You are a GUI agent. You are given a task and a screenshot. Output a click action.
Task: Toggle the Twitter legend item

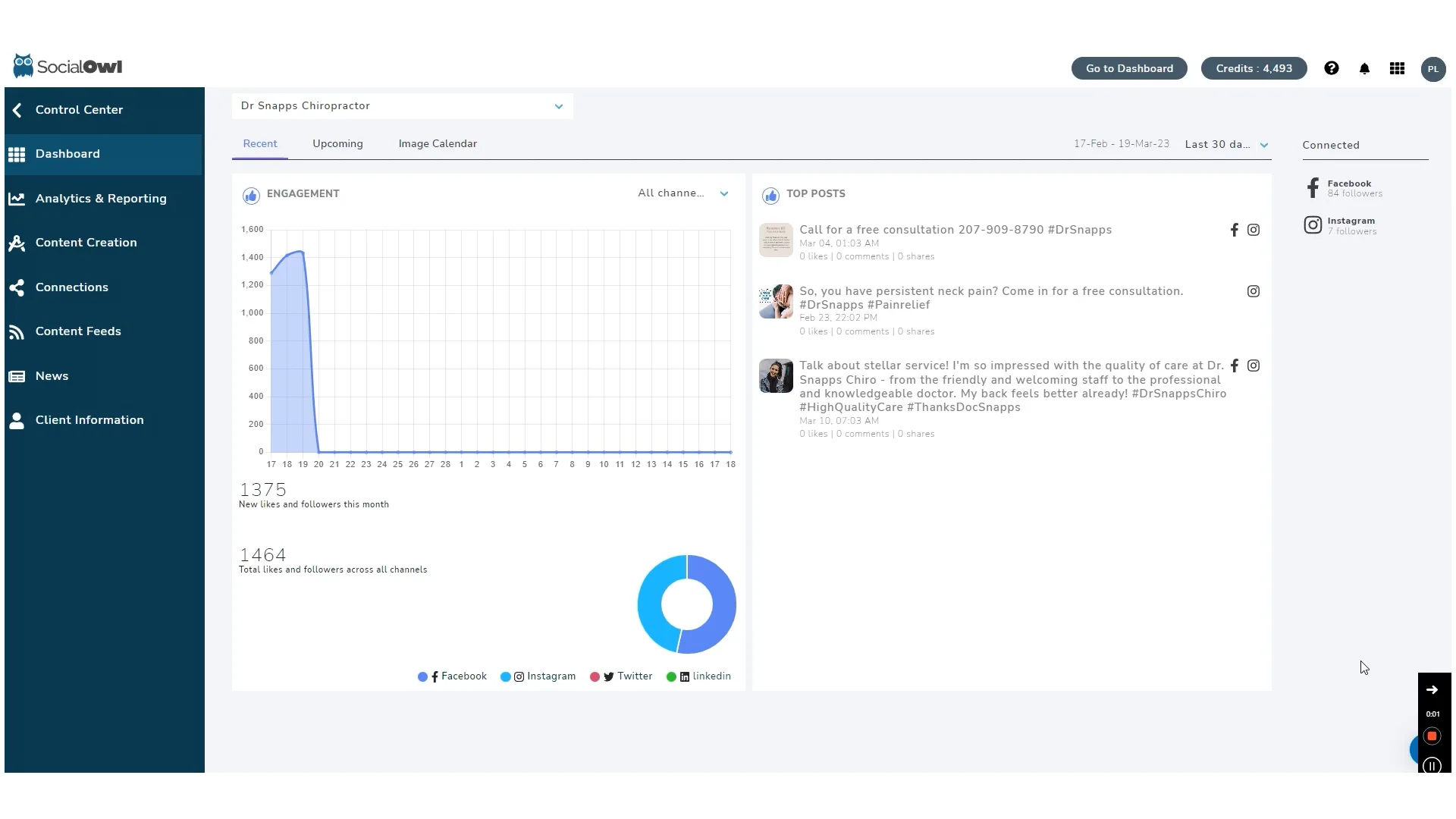(x=621, y=676)
